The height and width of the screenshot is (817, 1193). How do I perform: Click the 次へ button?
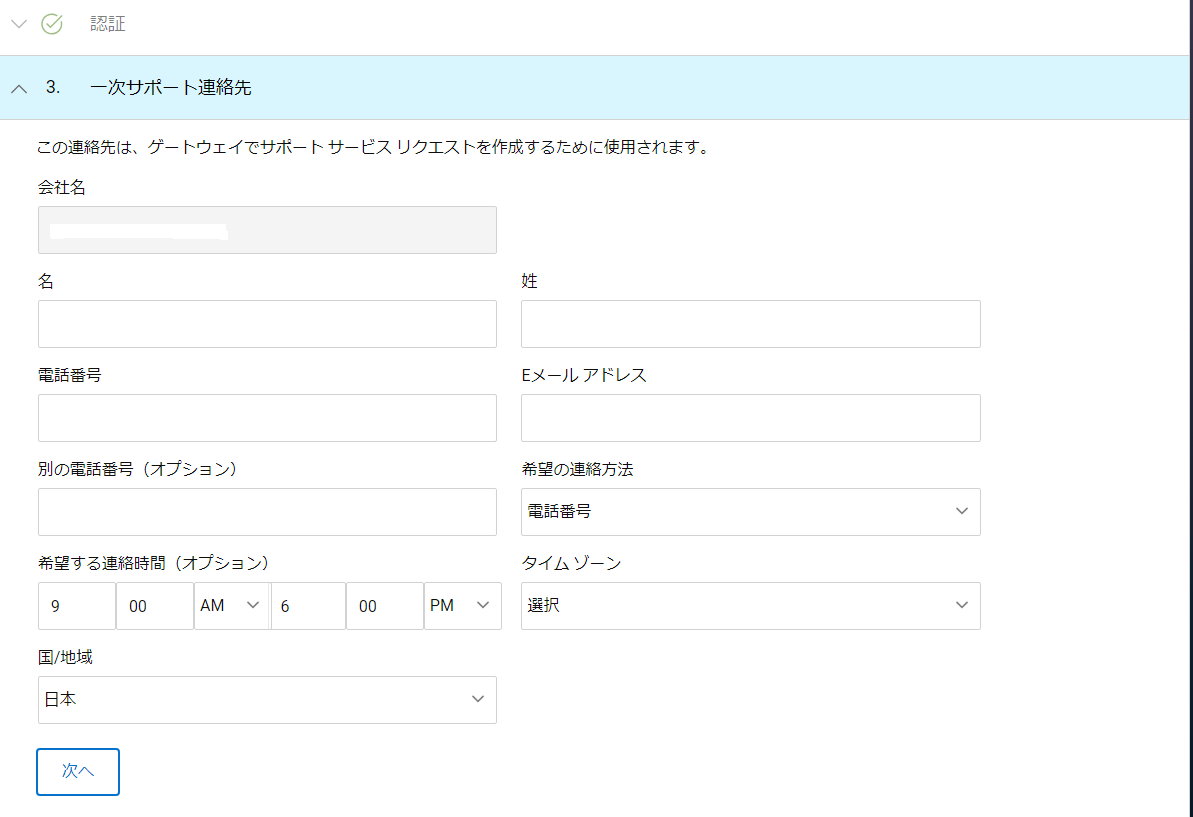coord(77,771)
